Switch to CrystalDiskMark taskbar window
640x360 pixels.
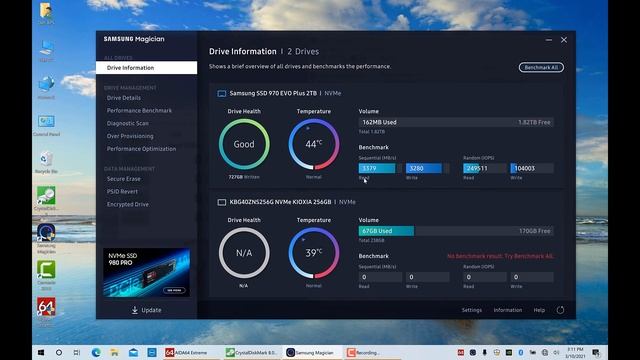click(x=252, y=352)
